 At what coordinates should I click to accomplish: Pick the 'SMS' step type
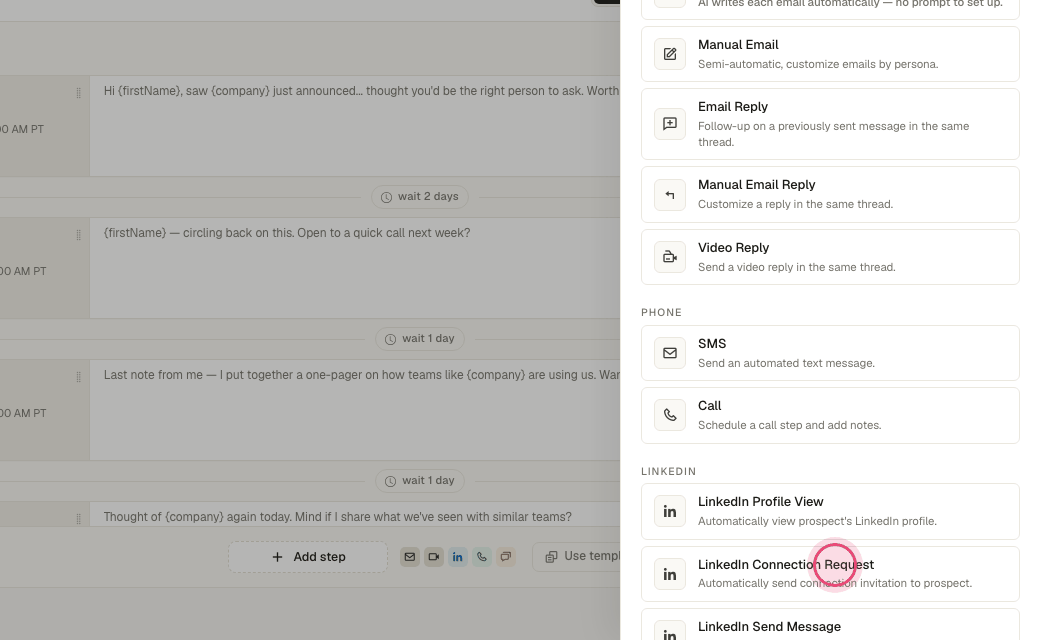point(830,353)
